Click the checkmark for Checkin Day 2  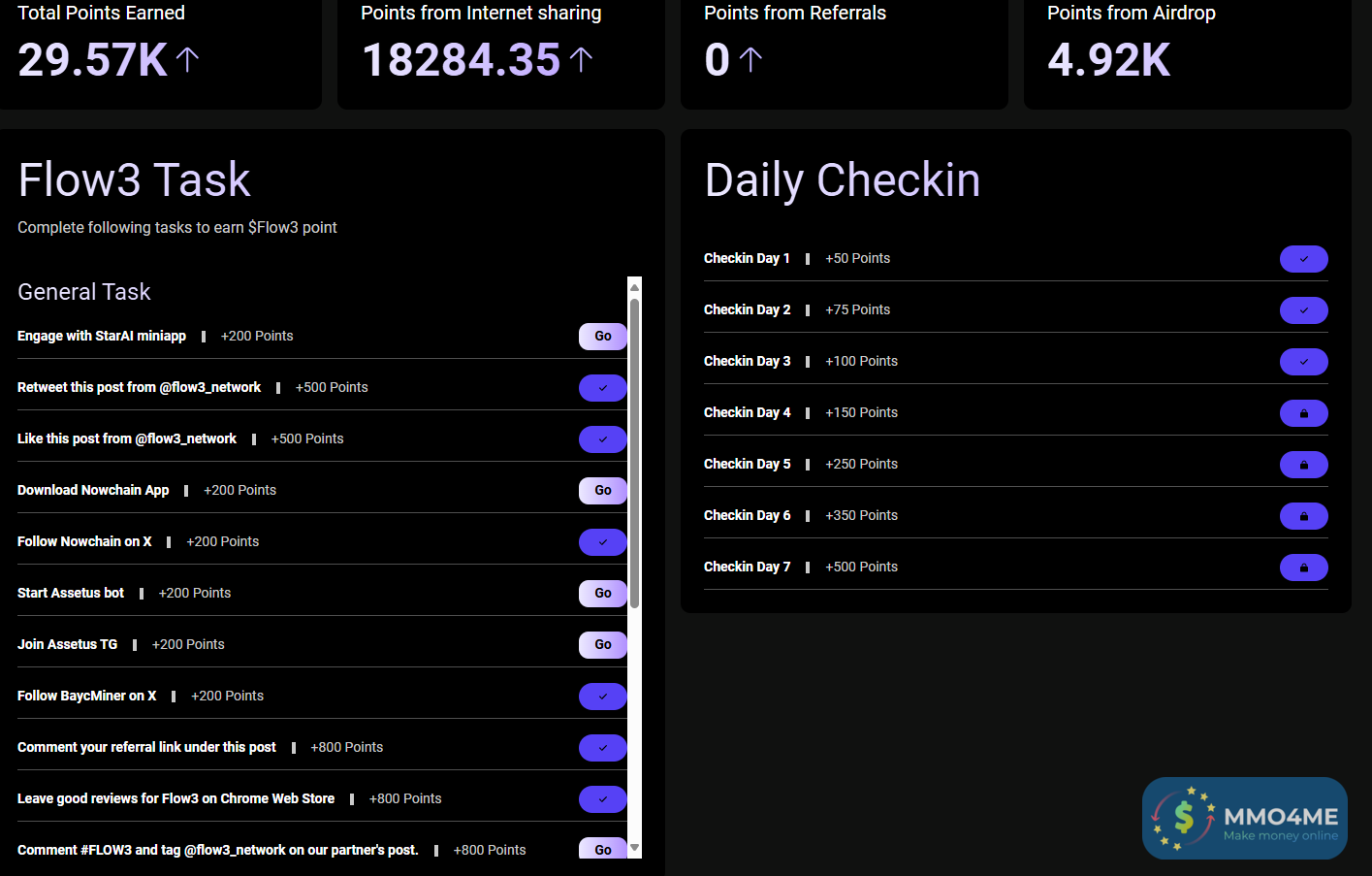point(1303,310)
